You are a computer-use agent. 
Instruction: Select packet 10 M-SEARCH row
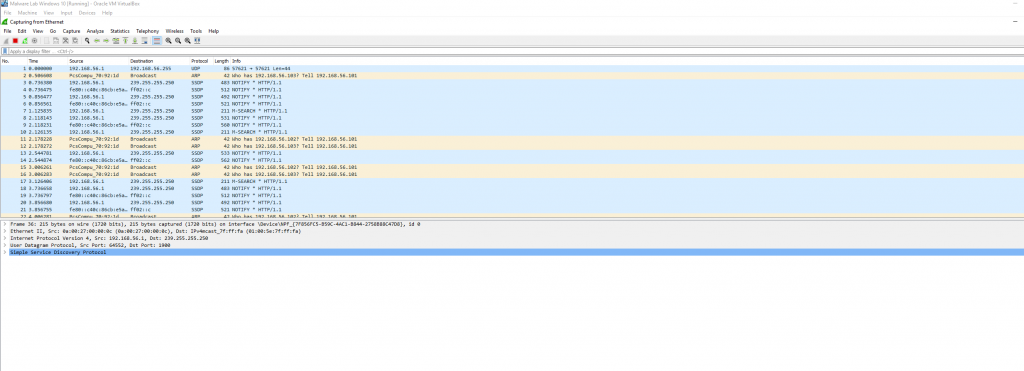point(512,131)
